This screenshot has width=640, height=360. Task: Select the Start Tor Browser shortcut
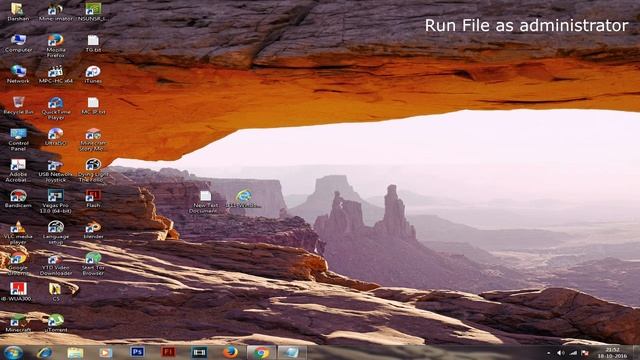pyautogui.click(x=93, y=264)
